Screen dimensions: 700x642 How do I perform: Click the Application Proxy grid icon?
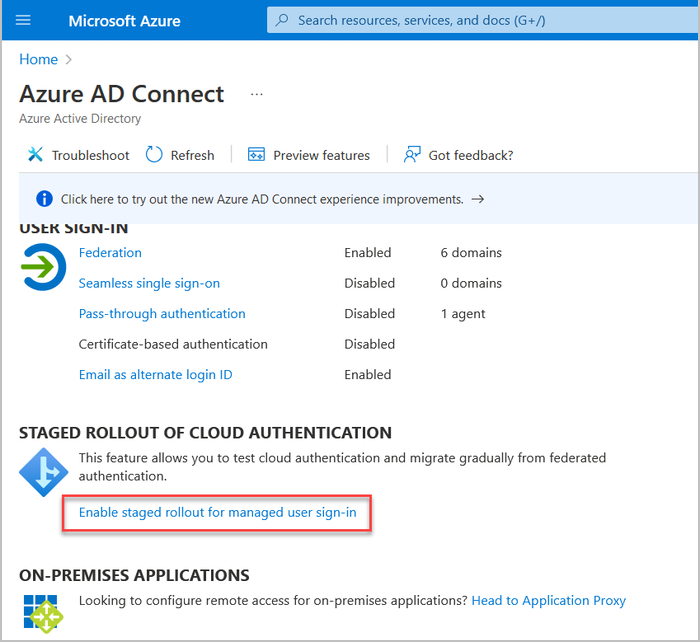click(43, 613)
